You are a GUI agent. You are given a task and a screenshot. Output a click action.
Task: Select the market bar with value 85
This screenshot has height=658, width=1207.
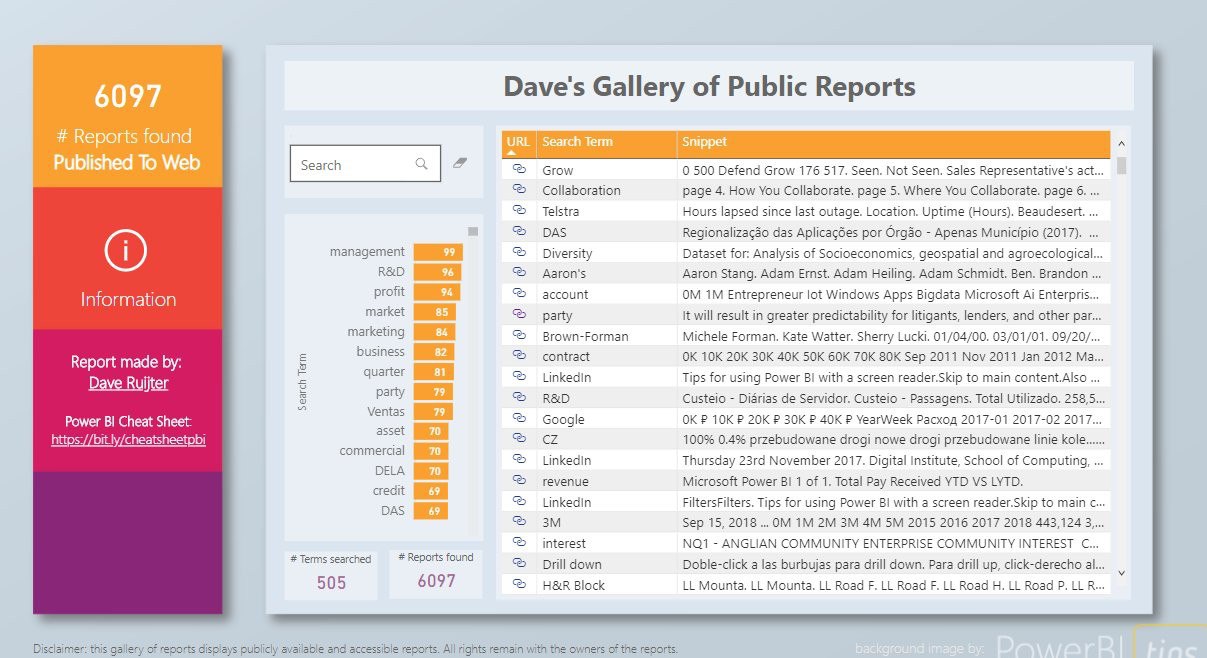(x=435, y=312)
